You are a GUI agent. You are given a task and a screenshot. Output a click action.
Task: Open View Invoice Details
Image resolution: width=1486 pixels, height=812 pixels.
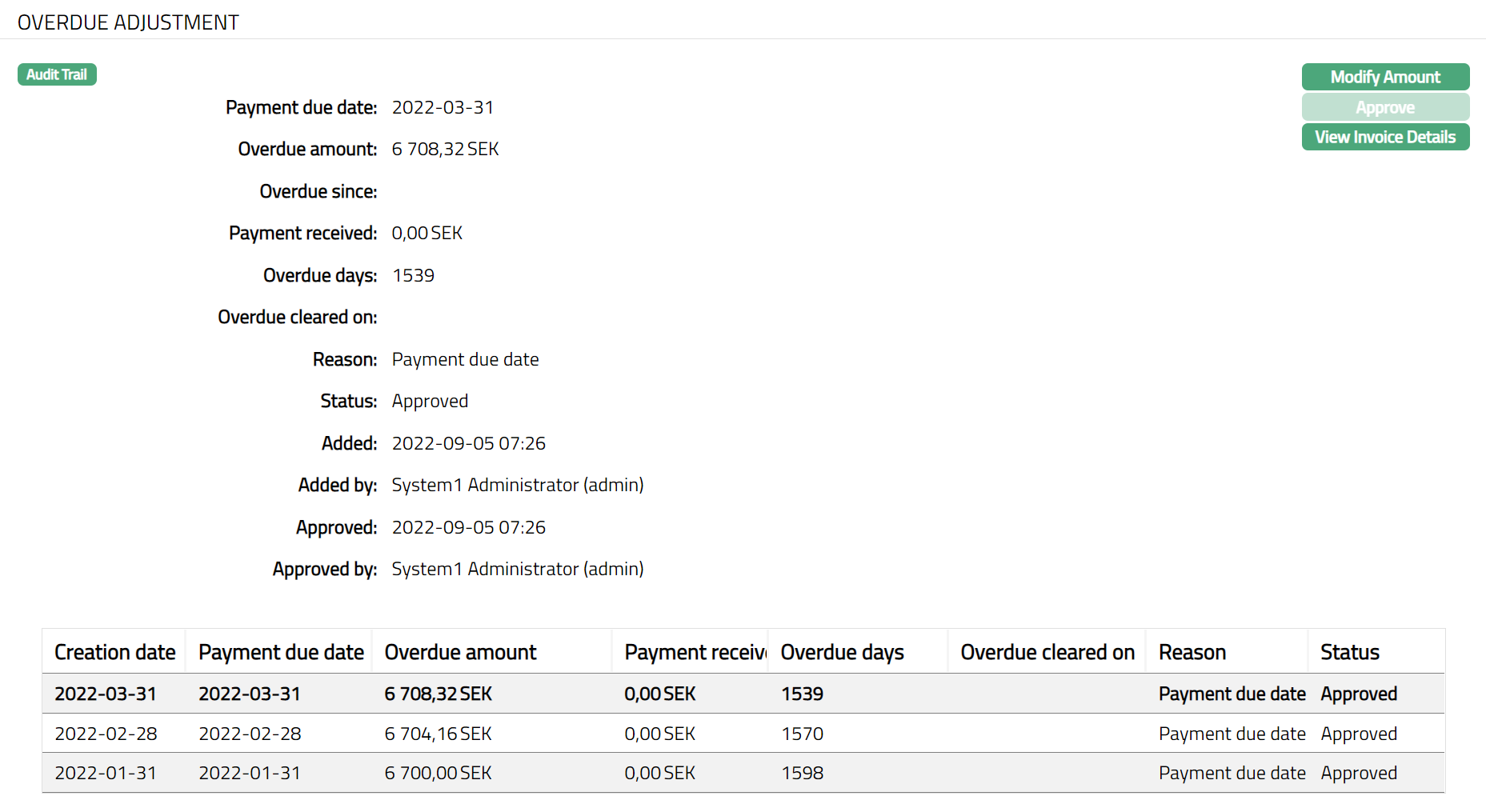(1384, 137)
